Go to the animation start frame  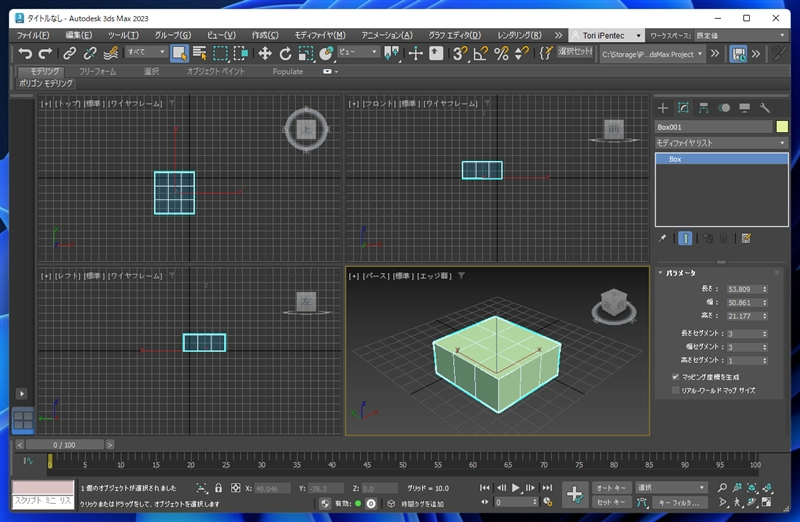click(x=484, y=488)
